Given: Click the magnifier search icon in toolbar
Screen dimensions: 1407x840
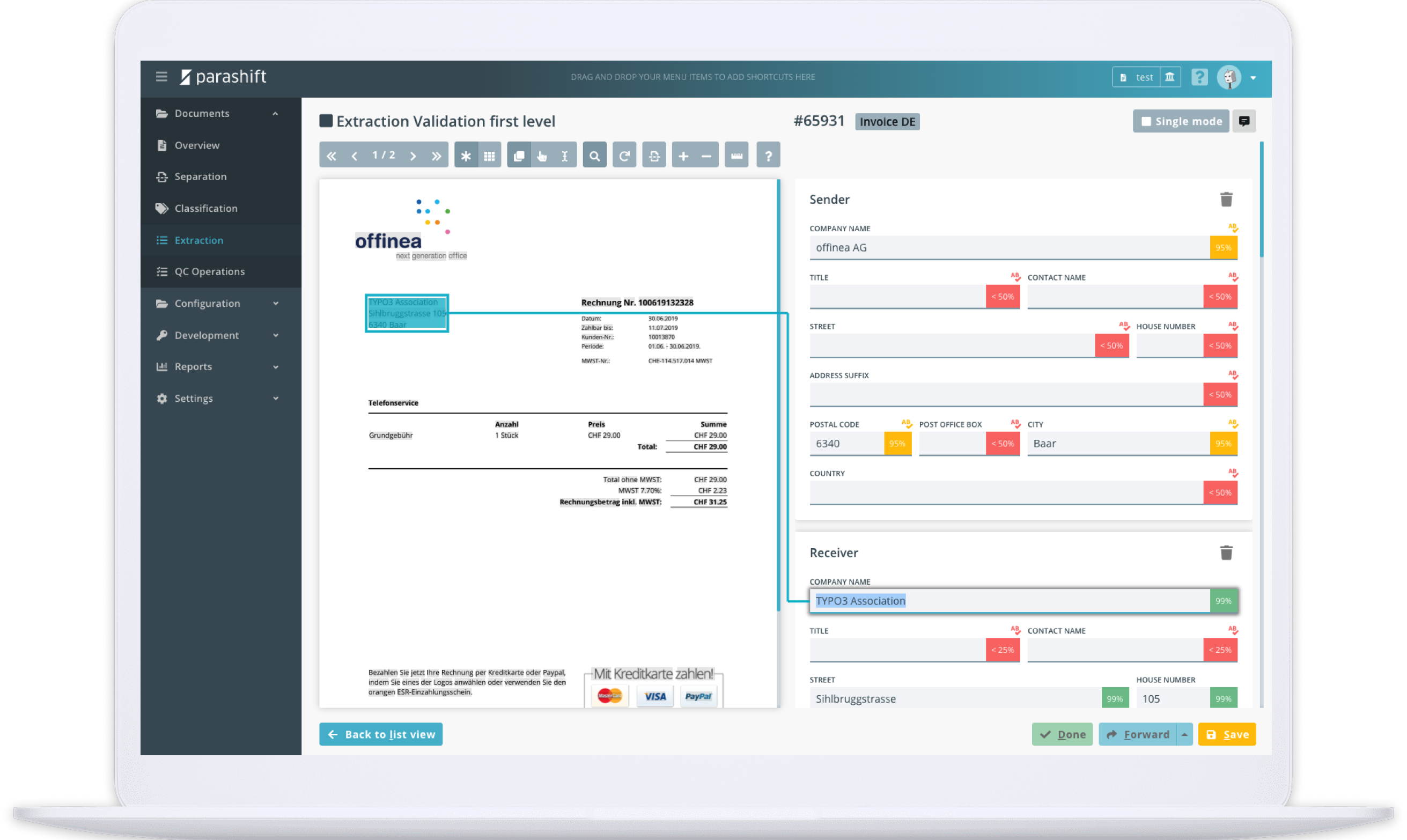Looking at the screenshot, I should (594, 156).
